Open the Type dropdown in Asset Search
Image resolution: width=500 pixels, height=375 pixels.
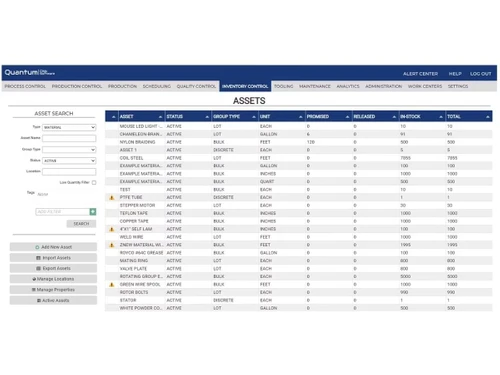(69, 127)
